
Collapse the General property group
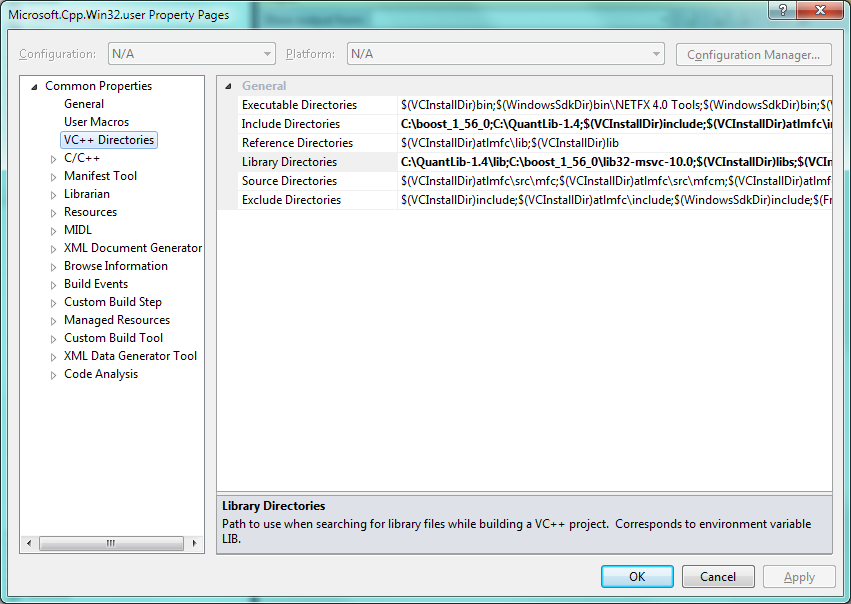coord(228,86)
